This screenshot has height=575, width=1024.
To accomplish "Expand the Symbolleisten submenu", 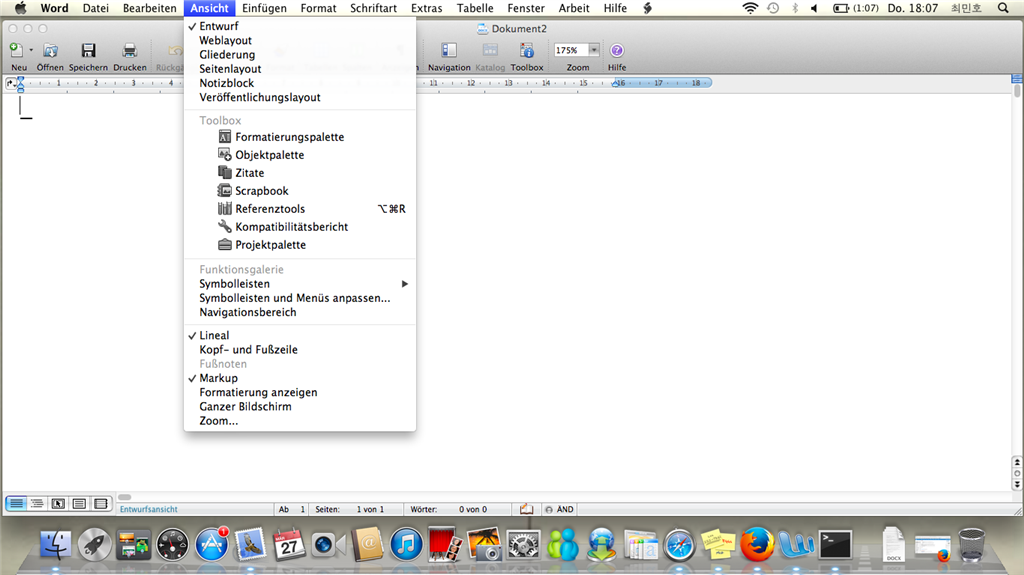I will point(300,284).
